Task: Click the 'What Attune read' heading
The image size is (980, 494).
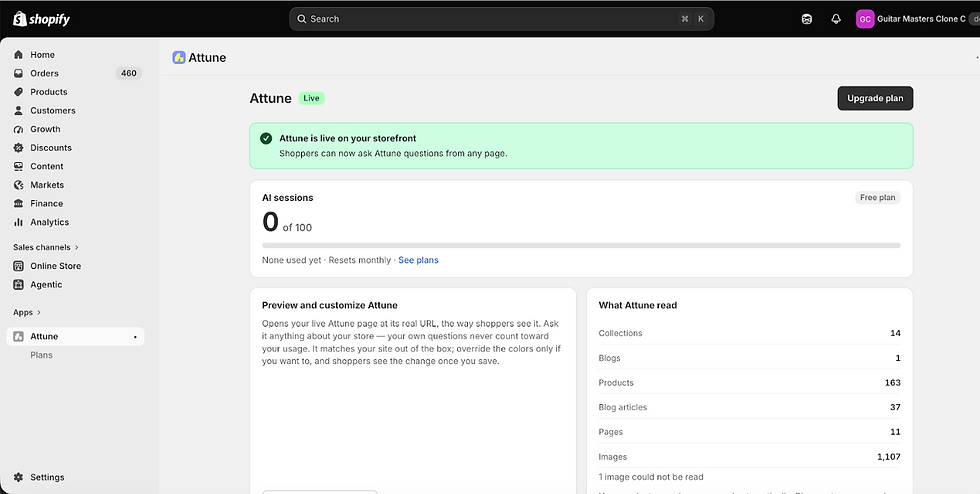Action: 638,305
